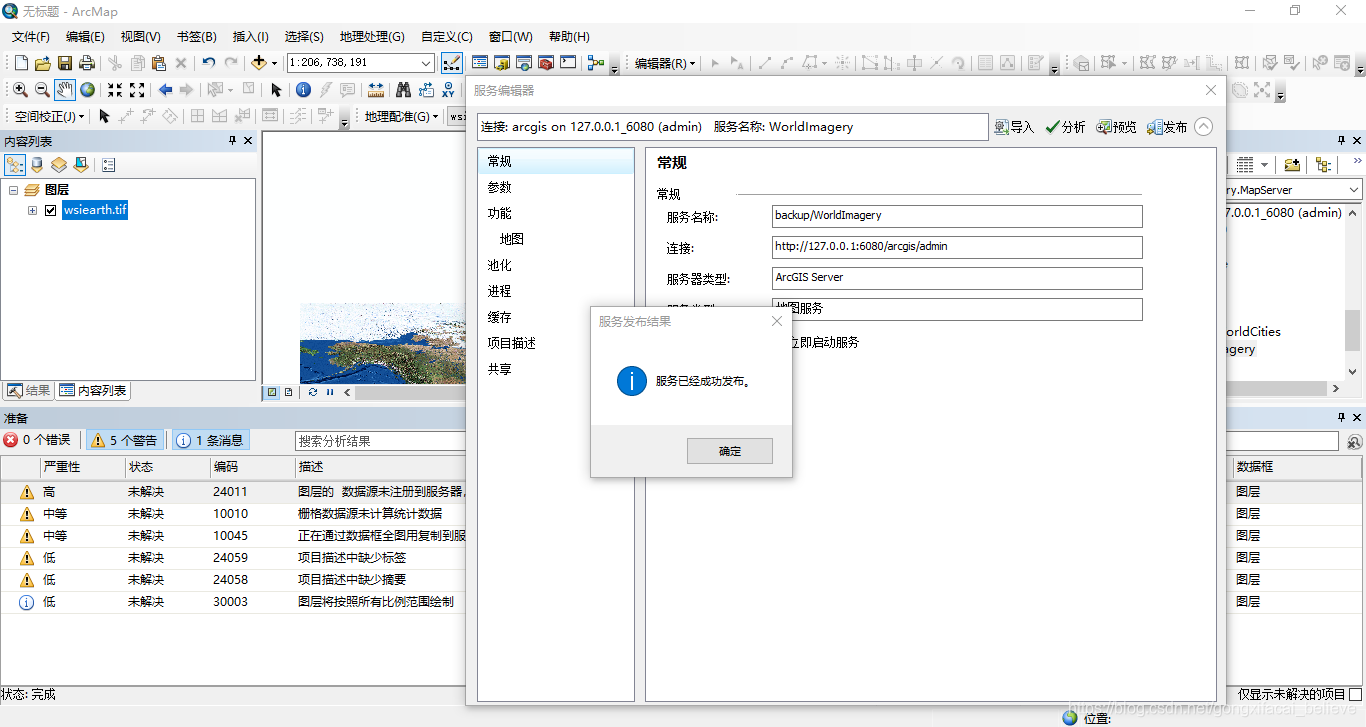Switch TOC to List By Visibility
Viewport: 1366px width, 727px height.
click(59, 164)
